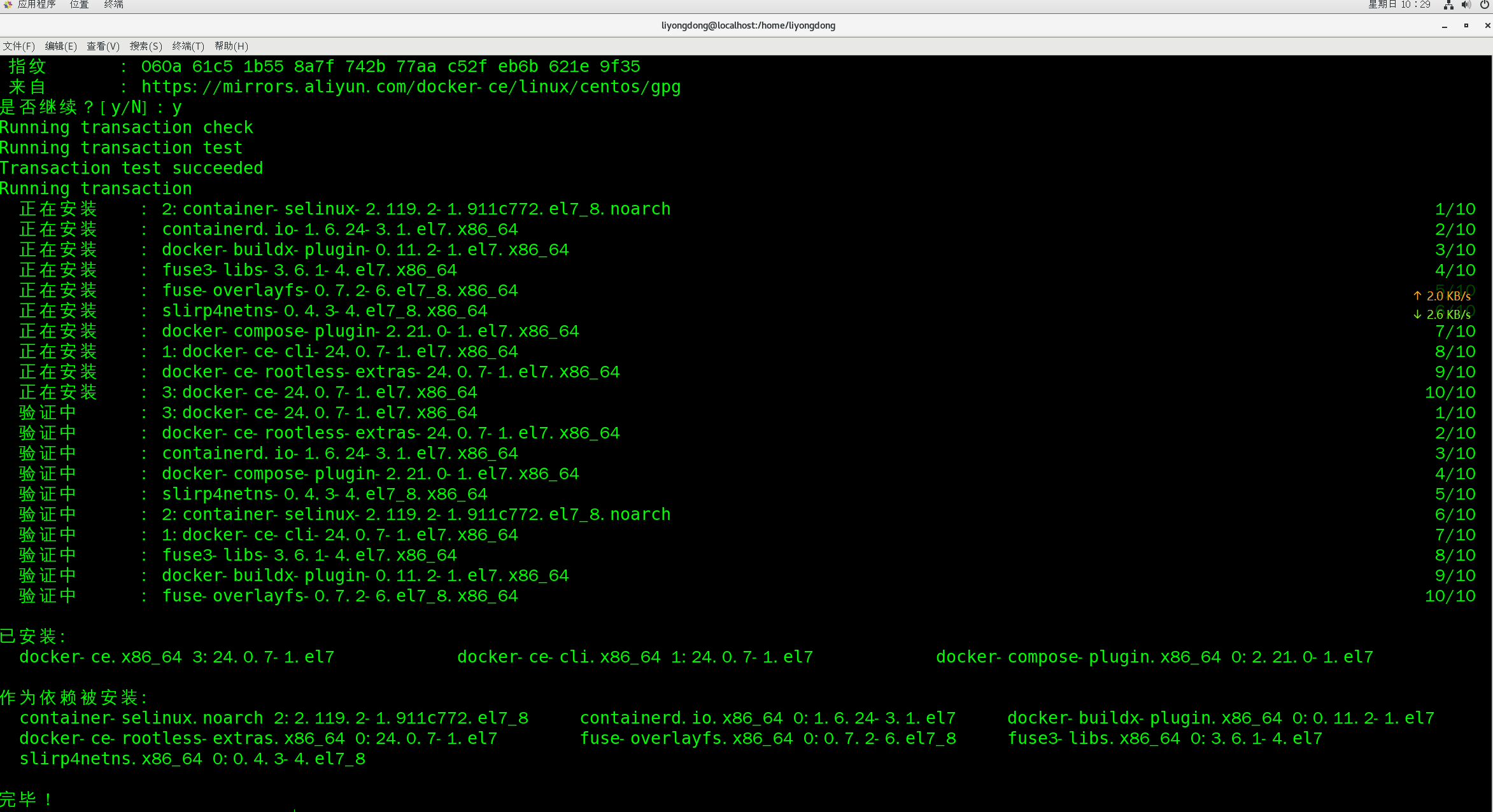The width and height of the screenshot is (1493, 812).
Task: Open the 位置 places menu
Action: [80, 4]
